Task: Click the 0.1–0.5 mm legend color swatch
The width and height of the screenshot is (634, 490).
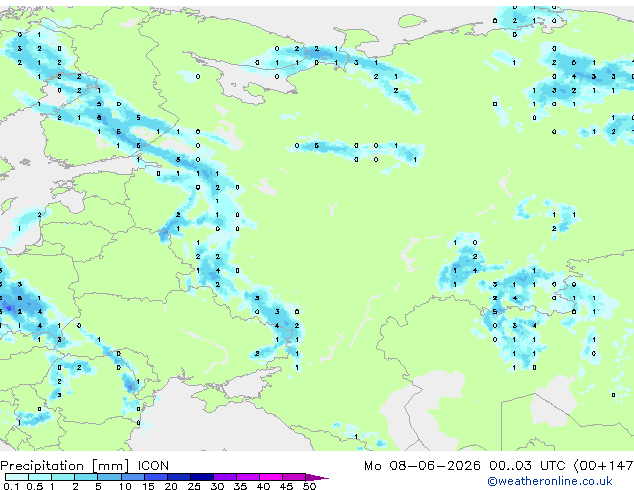Action: 17,477
